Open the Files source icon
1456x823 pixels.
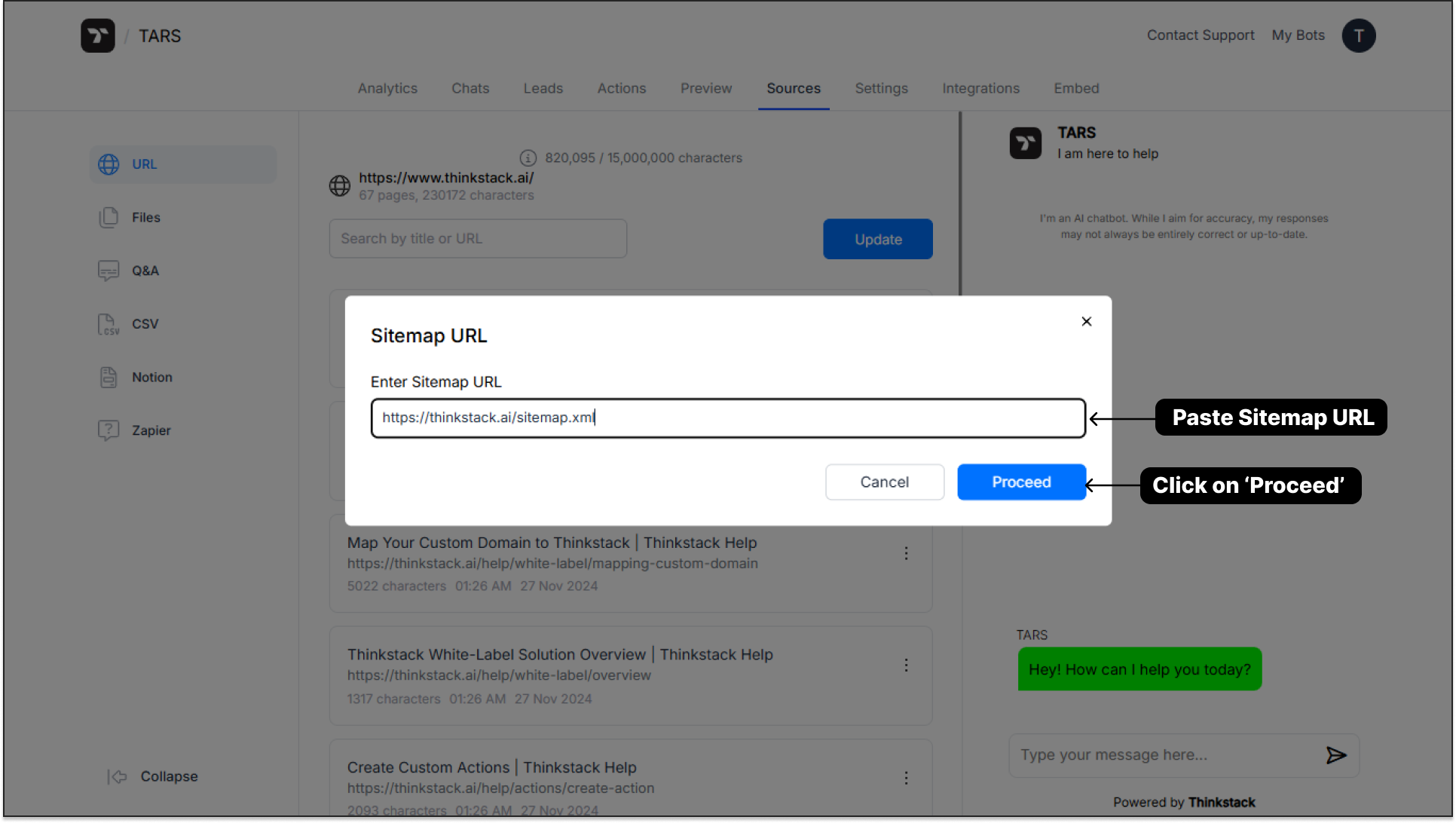[x=109, y=217]
